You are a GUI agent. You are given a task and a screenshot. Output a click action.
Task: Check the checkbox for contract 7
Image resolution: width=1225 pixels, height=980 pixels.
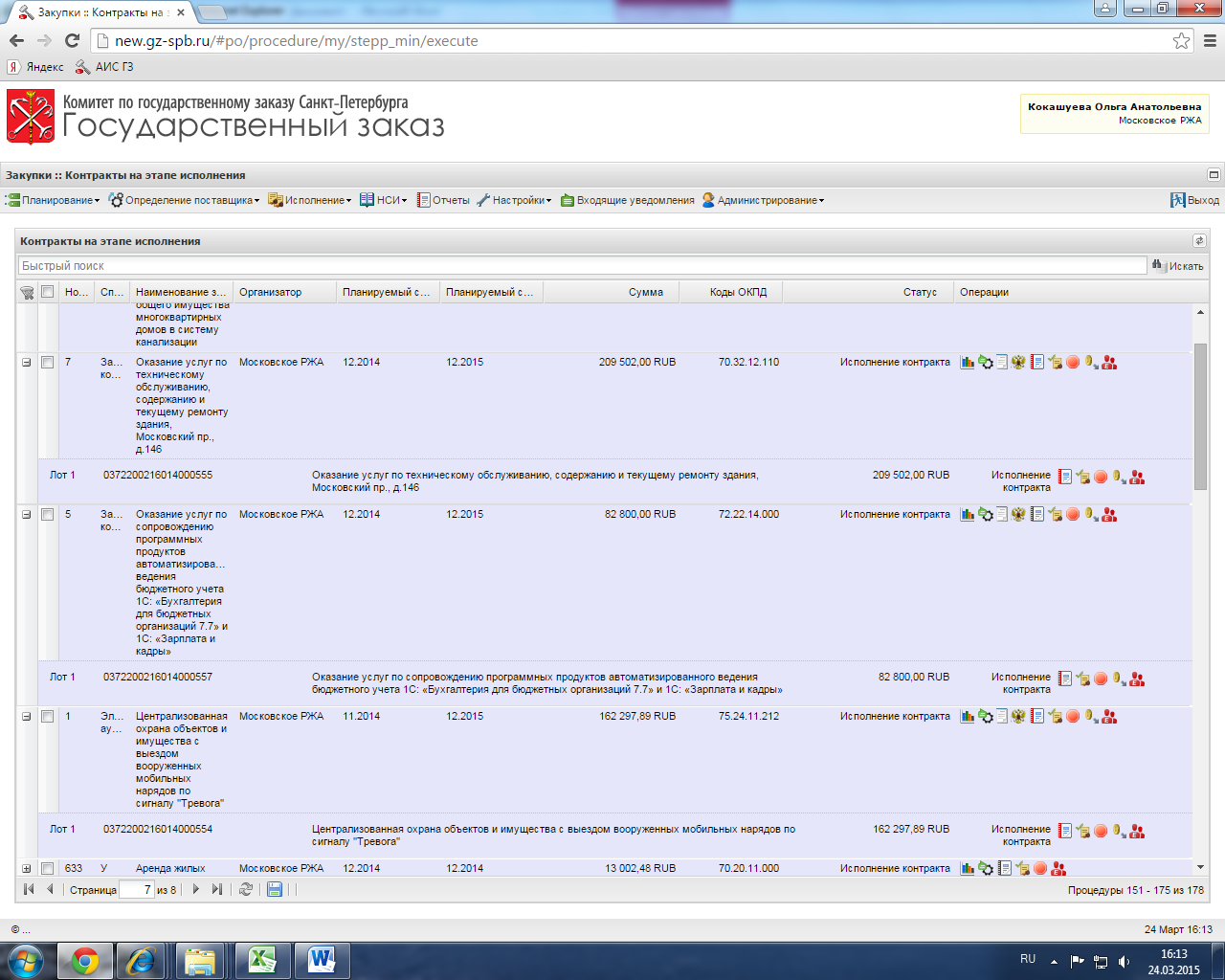pos(47,363)
